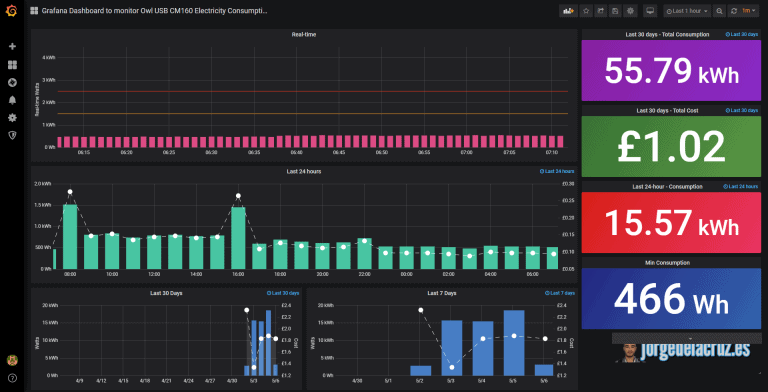Add a new panel with the chart-plus icon
The height and width of the screenshot is (392, 768).
[568, 11]
